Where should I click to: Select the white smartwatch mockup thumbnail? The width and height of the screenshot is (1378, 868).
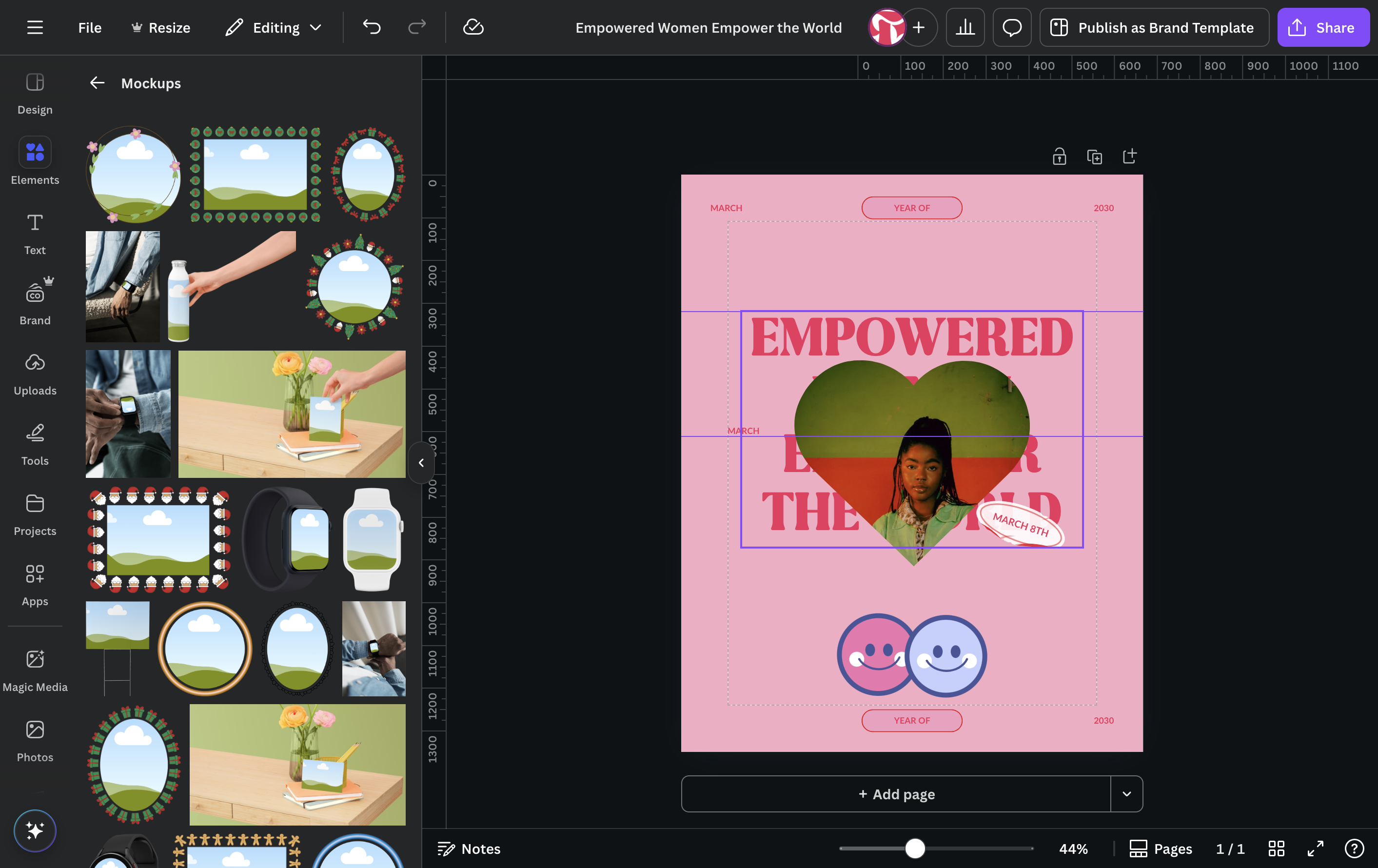click(x=373, y=539)
